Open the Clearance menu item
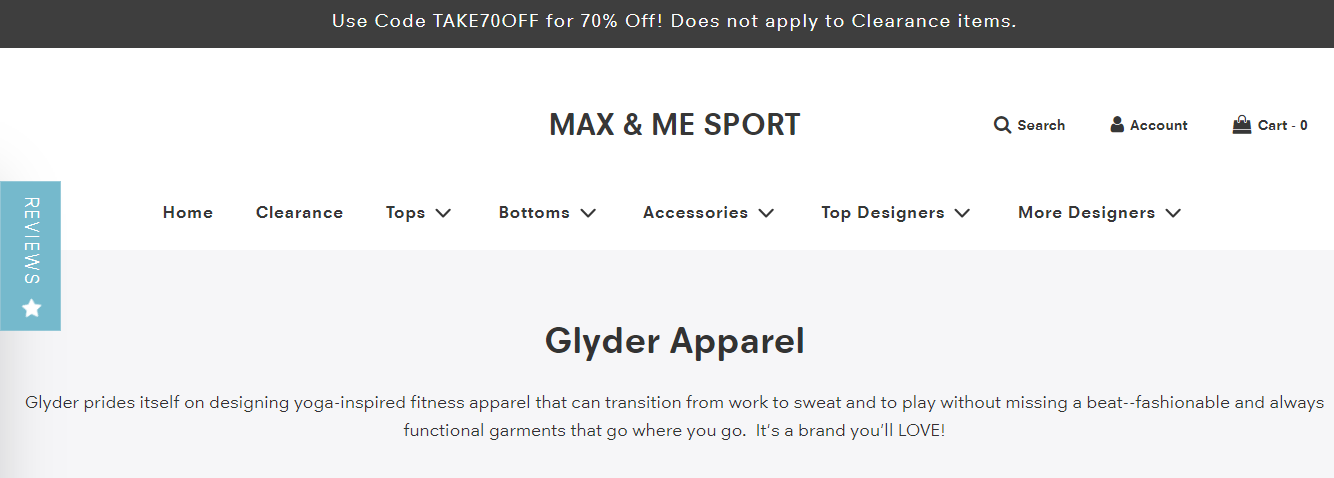 click(x=299, y=213)
